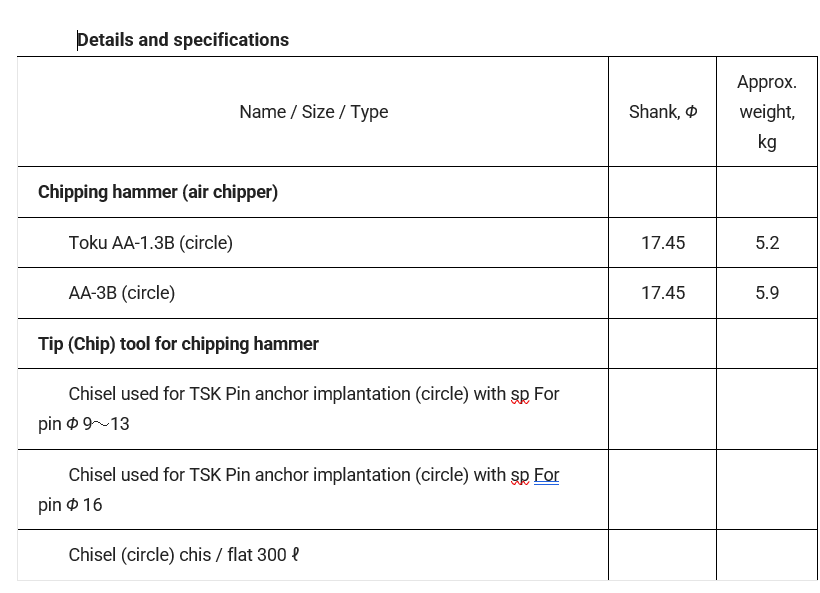Click the "Details and specifications" heading

pos(183,40)
